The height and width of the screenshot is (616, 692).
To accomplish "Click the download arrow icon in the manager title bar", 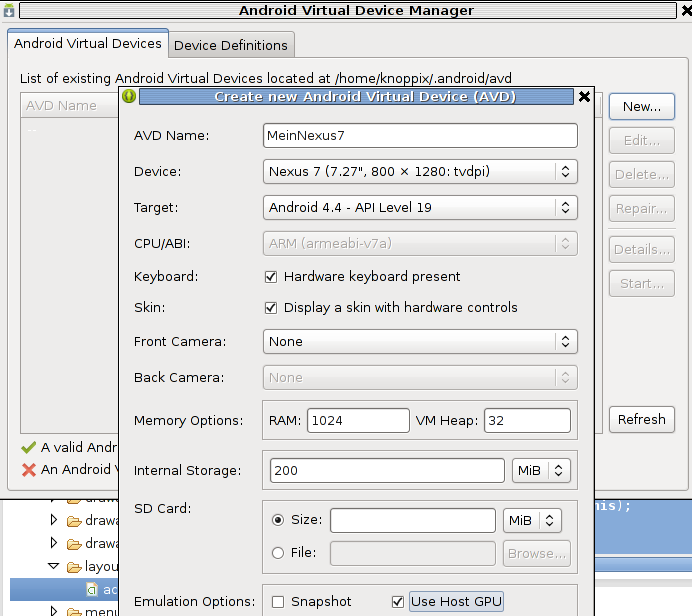I will 9,10.
